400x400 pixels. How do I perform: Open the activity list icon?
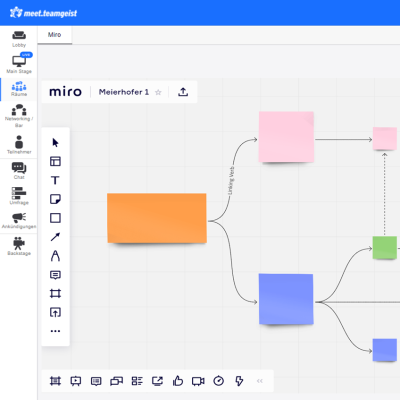(137, 381)
